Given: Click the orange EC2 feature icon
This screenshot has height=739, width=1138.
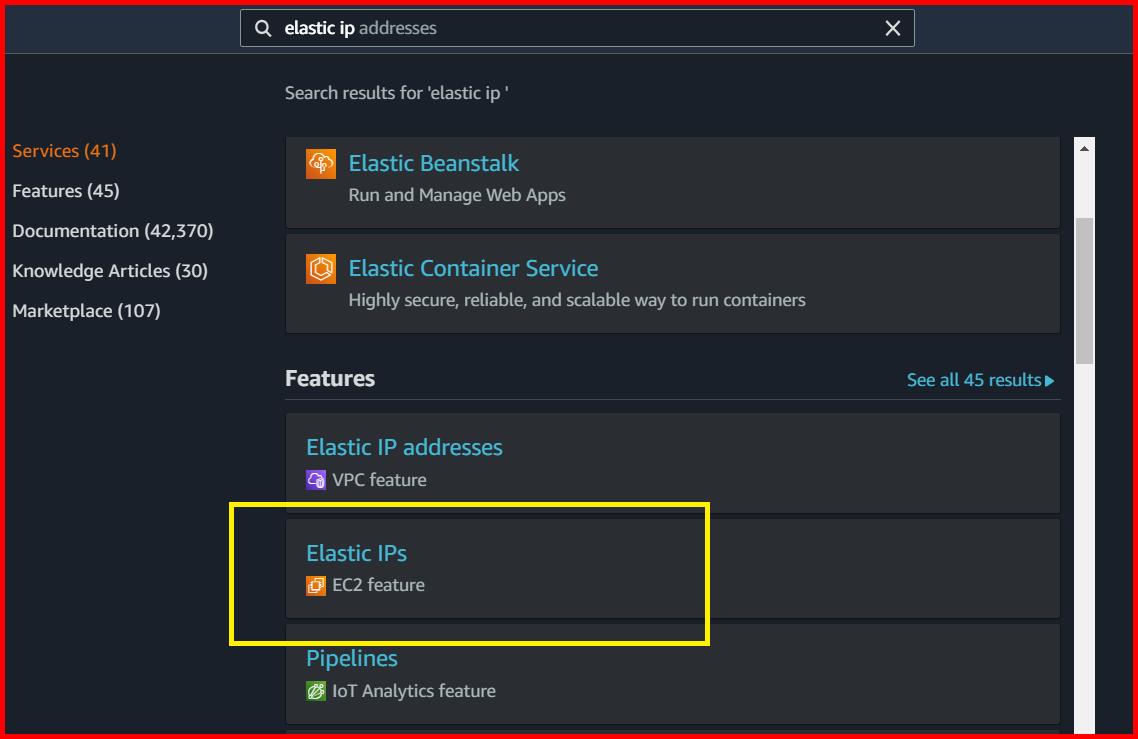Looking at the screenshot, I should 315,586.
